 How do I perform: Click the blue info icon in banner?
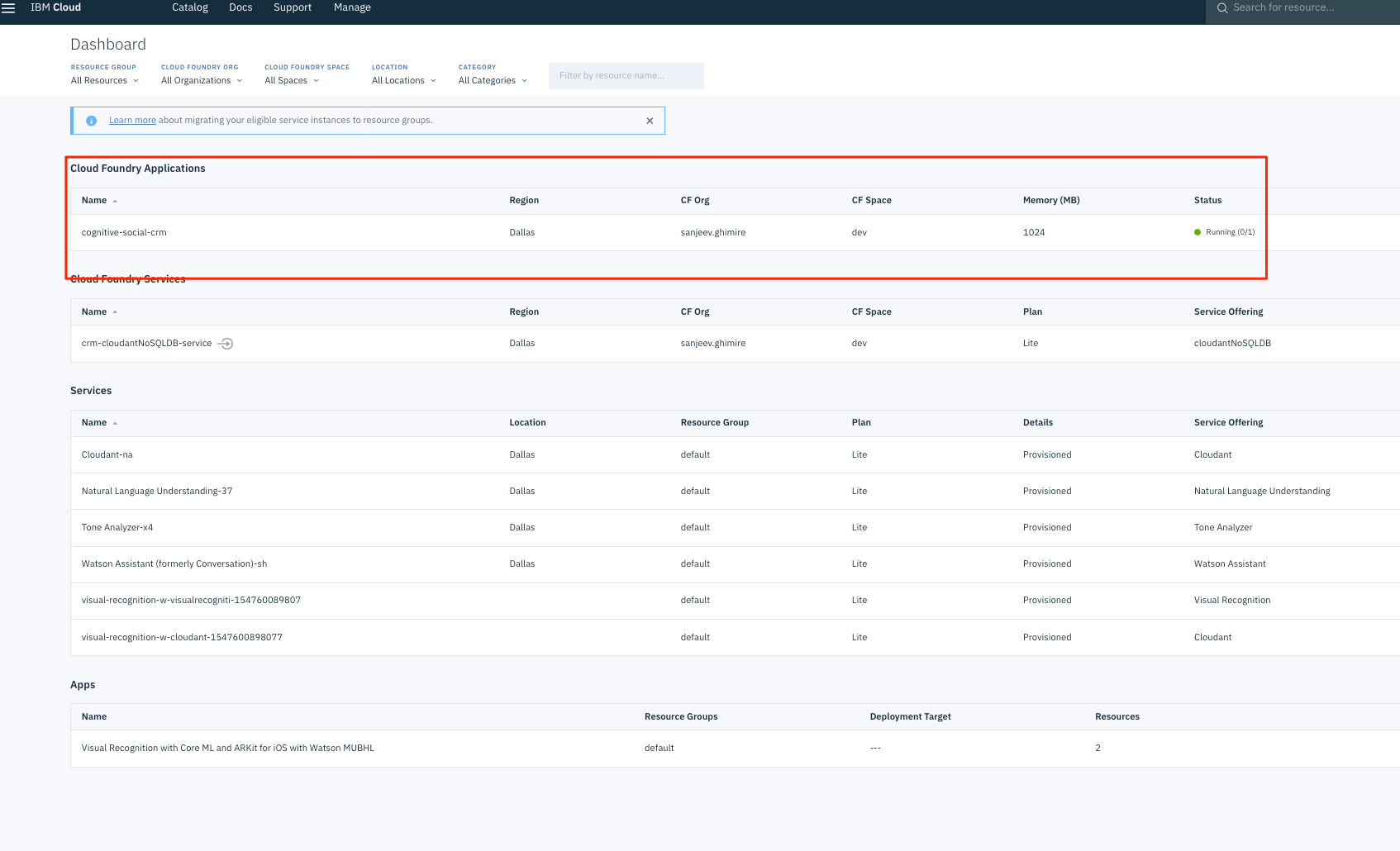92,121
